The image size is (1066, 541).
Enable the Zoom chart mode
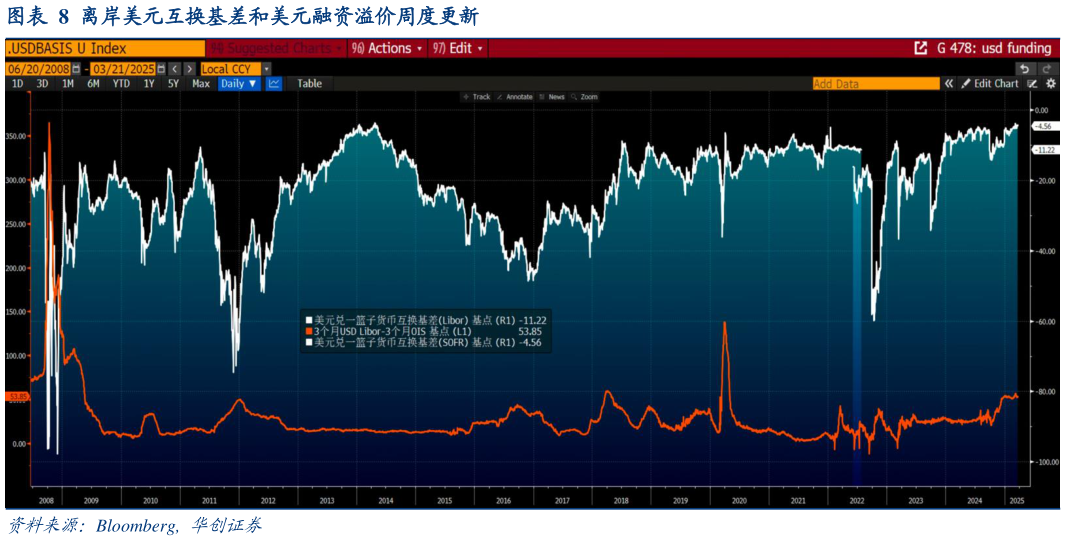pyautogui.click(x=584, y=97)
